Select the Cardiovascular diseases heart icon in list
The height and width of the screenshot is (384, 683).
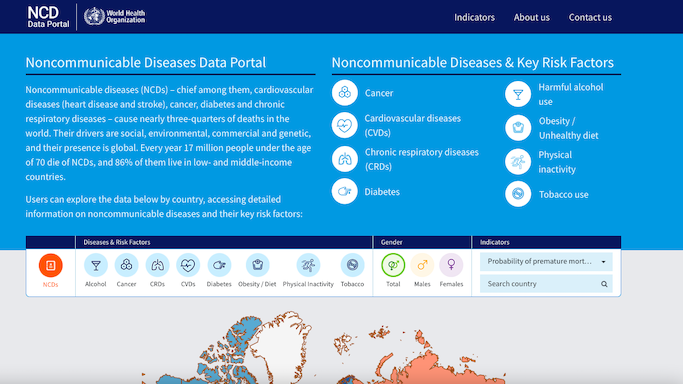tap(345, 125)
